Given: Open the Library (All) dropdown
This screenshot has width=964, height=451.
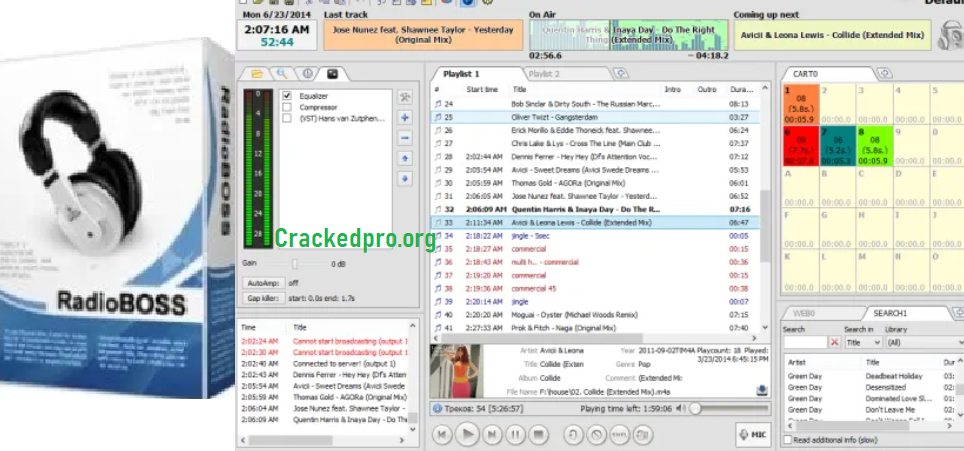Looking at the screenshot, I should tap(925, 342).
